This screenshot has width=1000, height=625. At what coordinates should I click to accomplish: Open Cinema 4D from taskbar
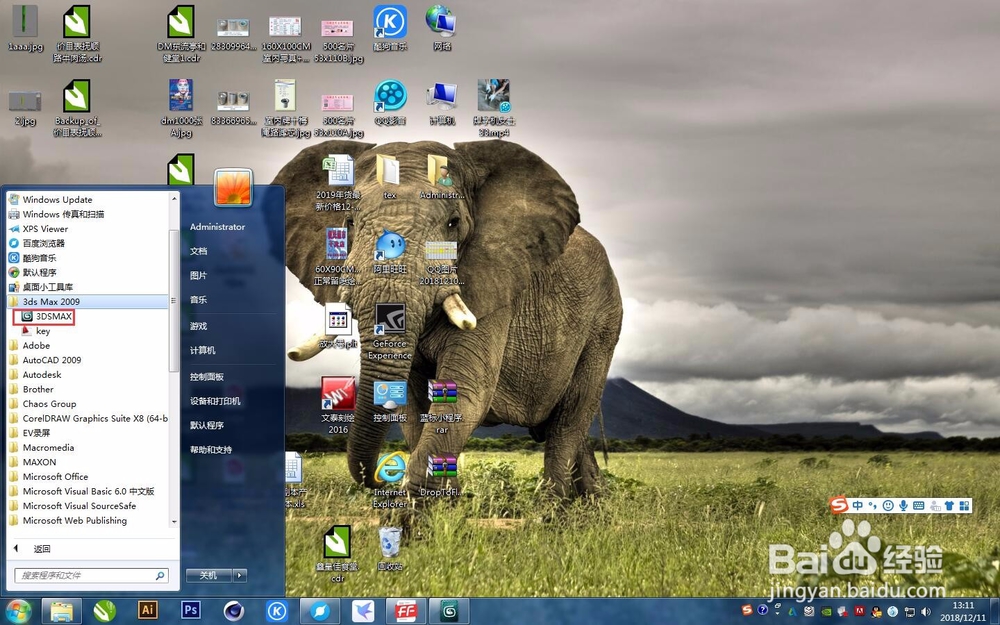(234, 611)
